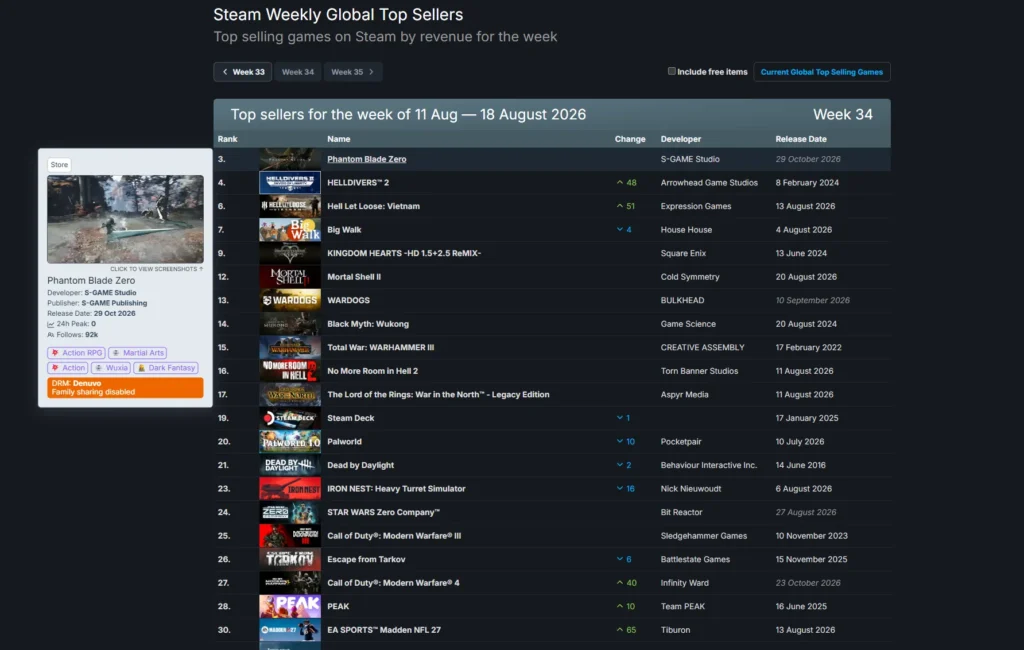
Task: Switch to the Week 33 tab
Action: click(243, 72)
